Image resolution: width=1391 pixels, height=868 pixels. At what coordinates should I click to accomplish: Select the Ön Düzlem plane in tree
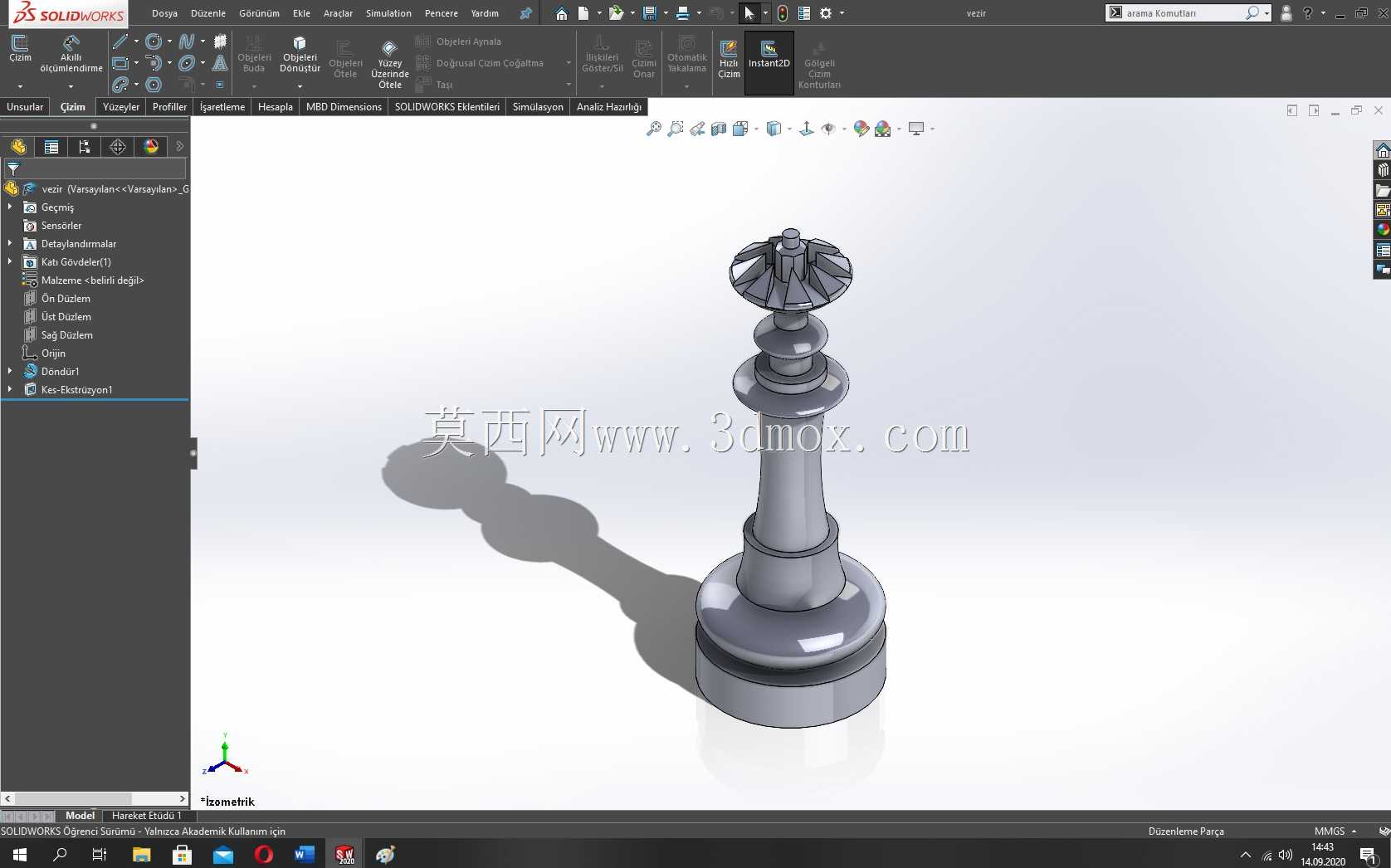66,298
